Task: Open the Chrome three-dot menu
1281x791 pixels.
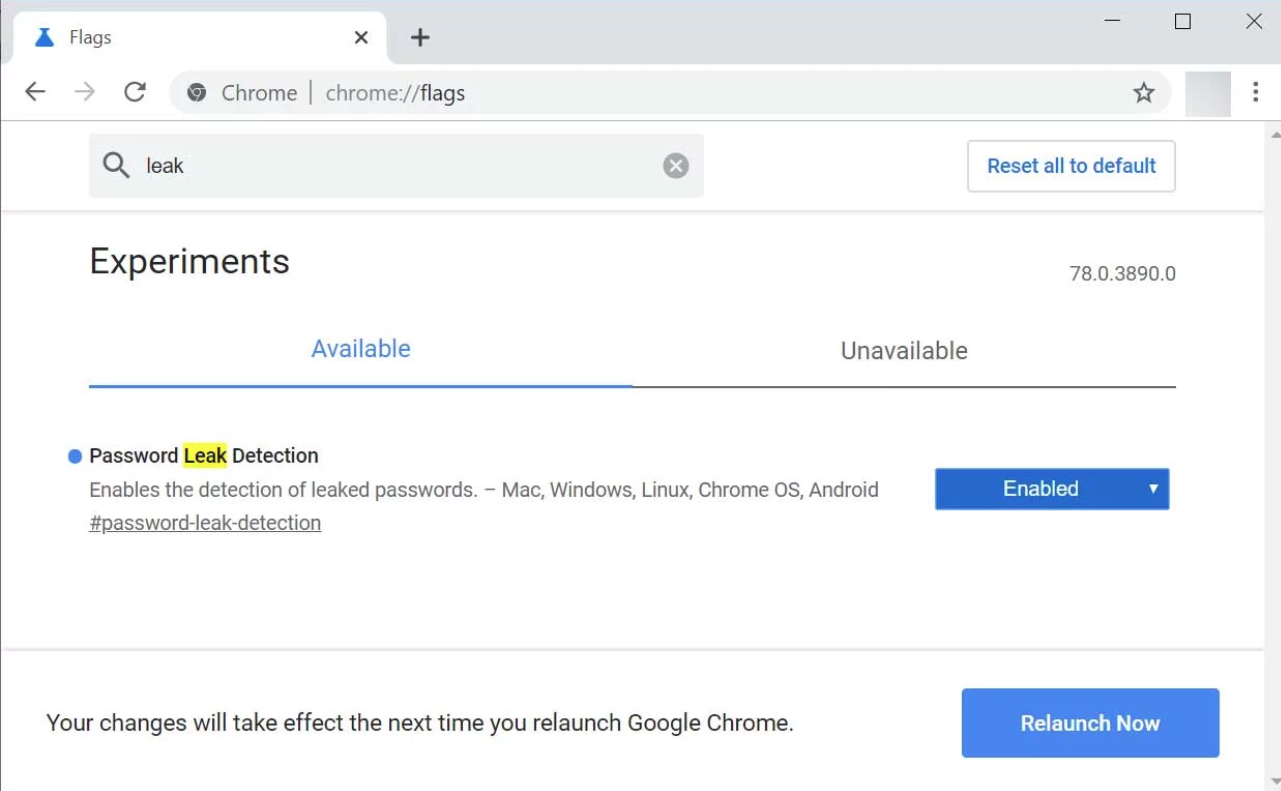Action: [x=1255, y=93]
